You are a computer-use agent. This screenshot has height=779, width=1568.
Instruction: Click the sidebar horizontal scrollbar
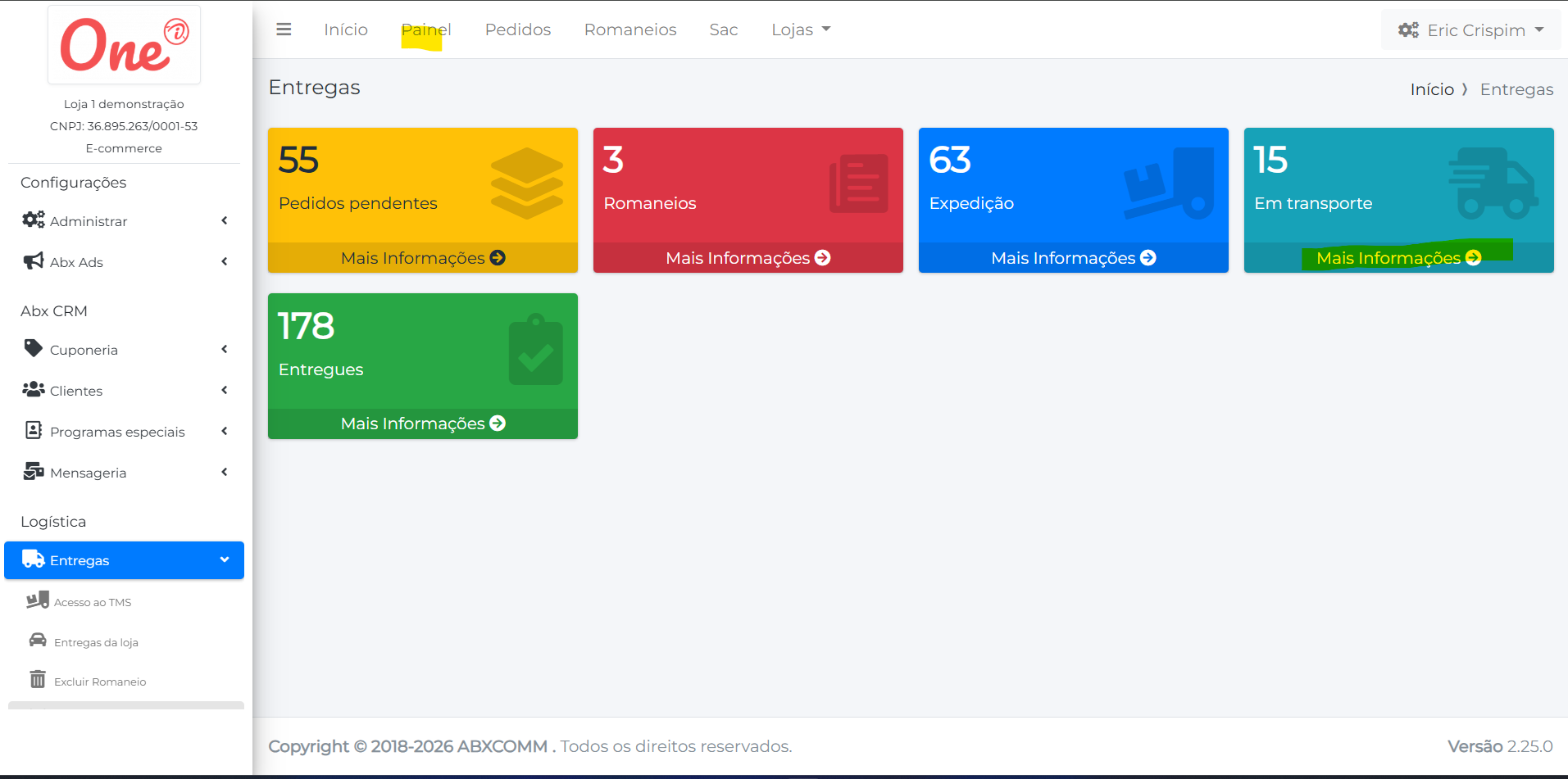pyautogui.click(x=126, y=705)
